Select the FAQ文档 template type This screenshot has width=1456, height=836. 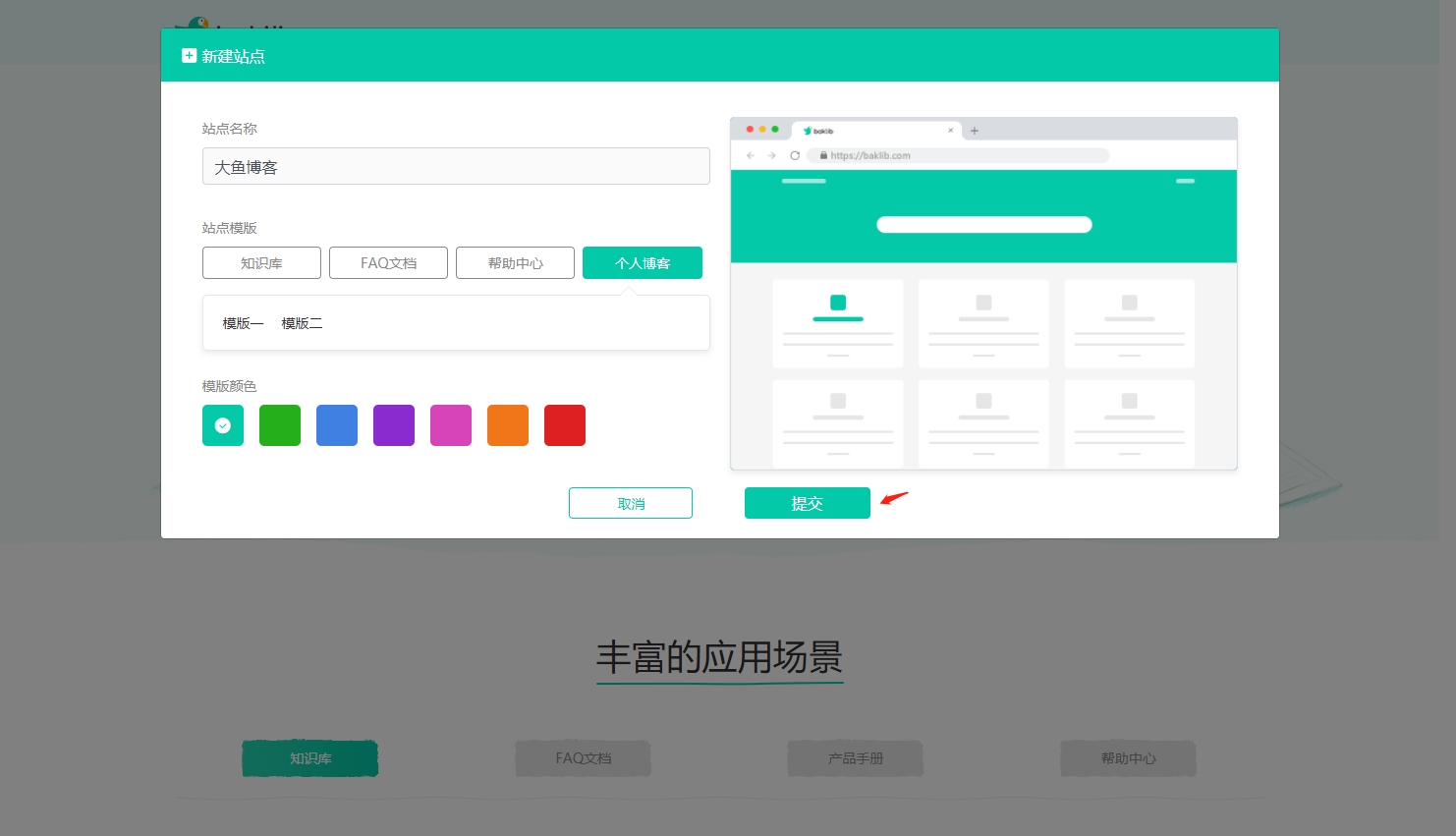388,263
